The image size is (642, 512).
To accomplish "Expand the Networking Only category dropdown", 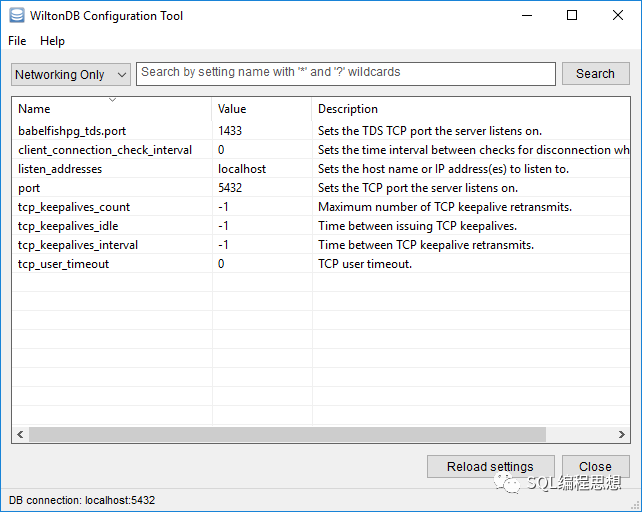I will coord(71,74).
